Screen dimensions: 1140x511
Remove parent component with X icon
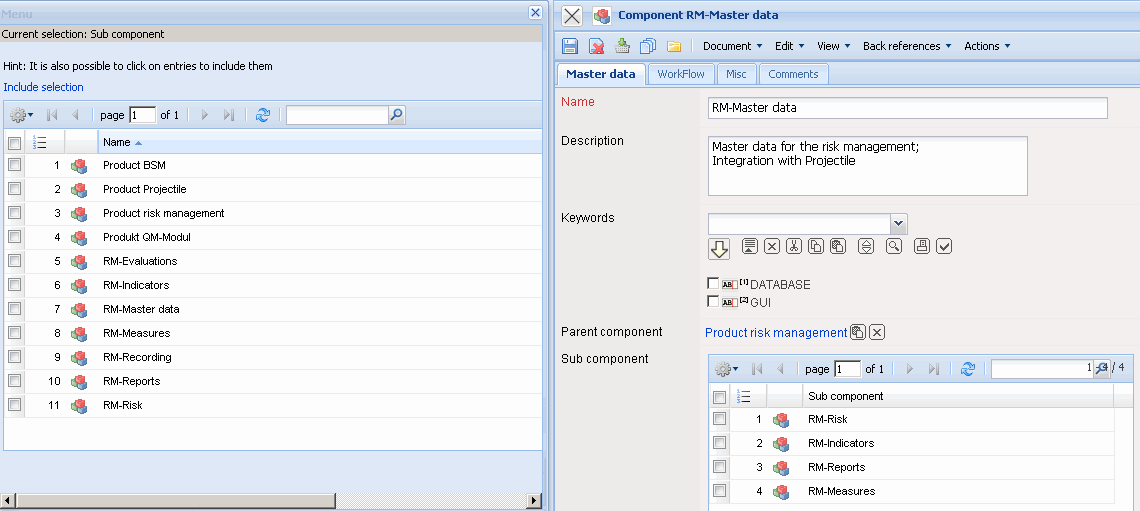point(877,333)
